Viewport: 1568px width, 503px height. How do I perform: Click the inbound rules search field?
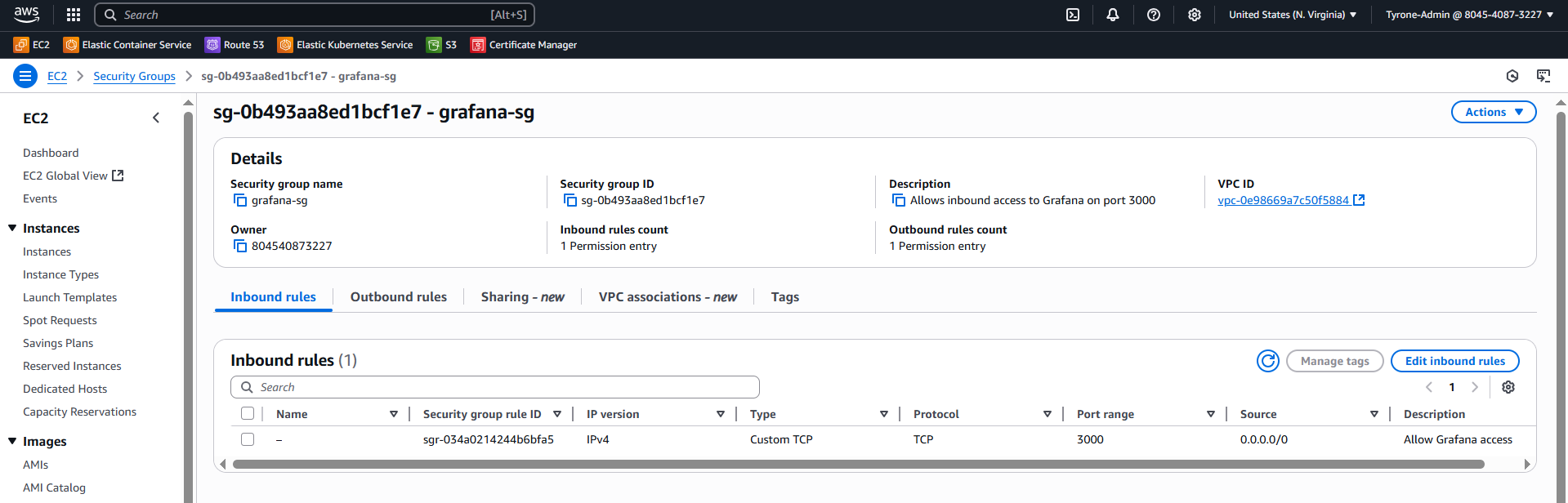coord(495,387)
